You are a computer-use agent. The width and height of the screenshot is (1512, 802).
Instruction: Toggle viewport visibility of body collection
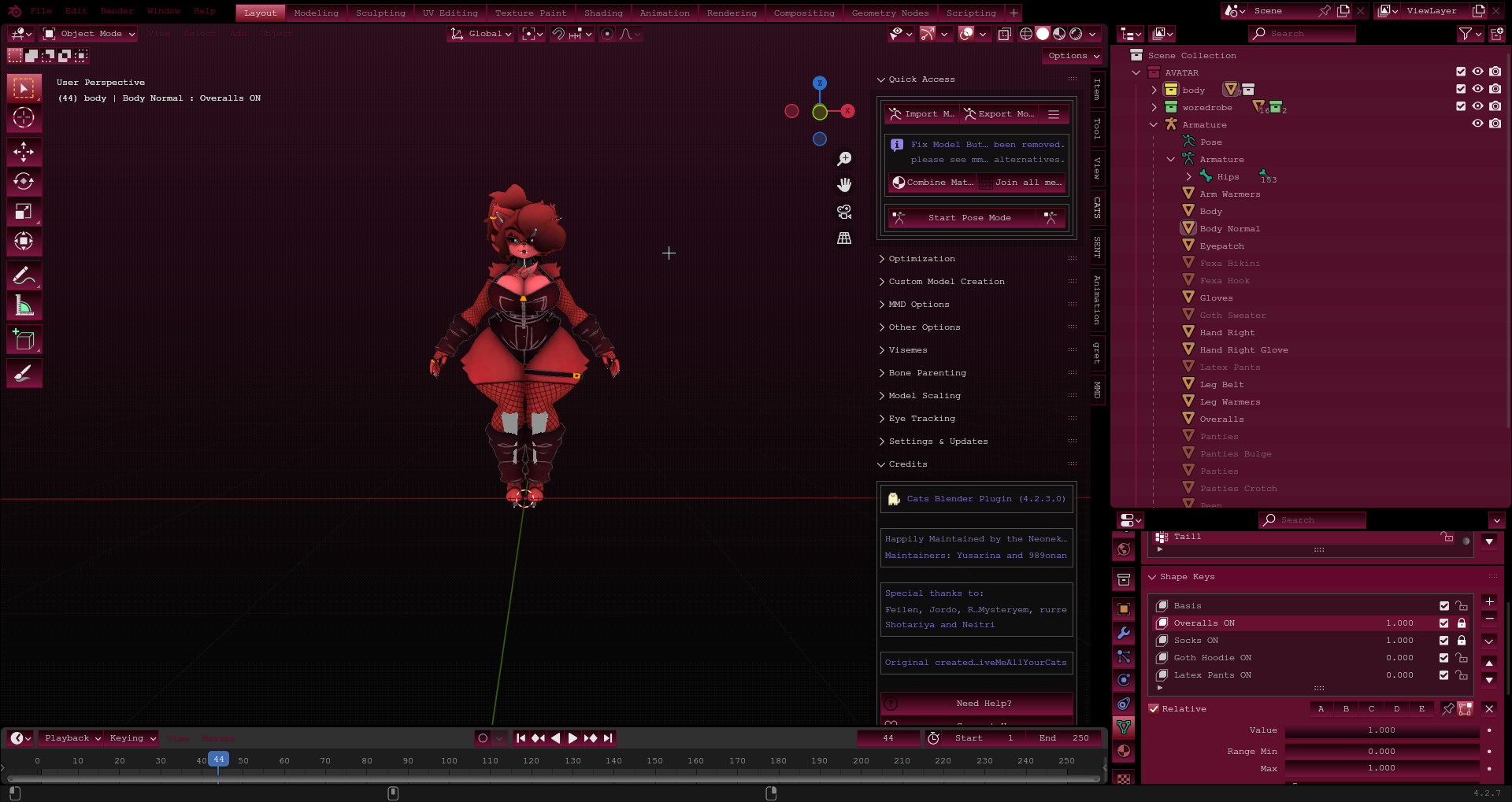coord(1477,89)
